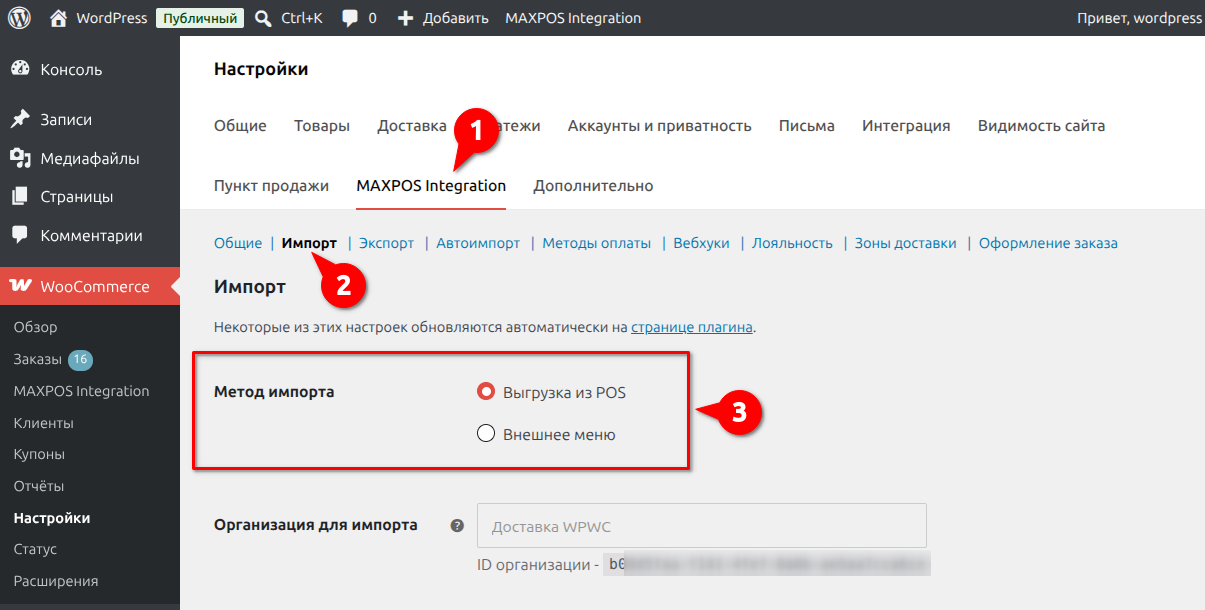Image resolution: width=1205 pixels, height=610 pixels.
Task: Open the Зоны доставки subsection link
Action: 905,243
